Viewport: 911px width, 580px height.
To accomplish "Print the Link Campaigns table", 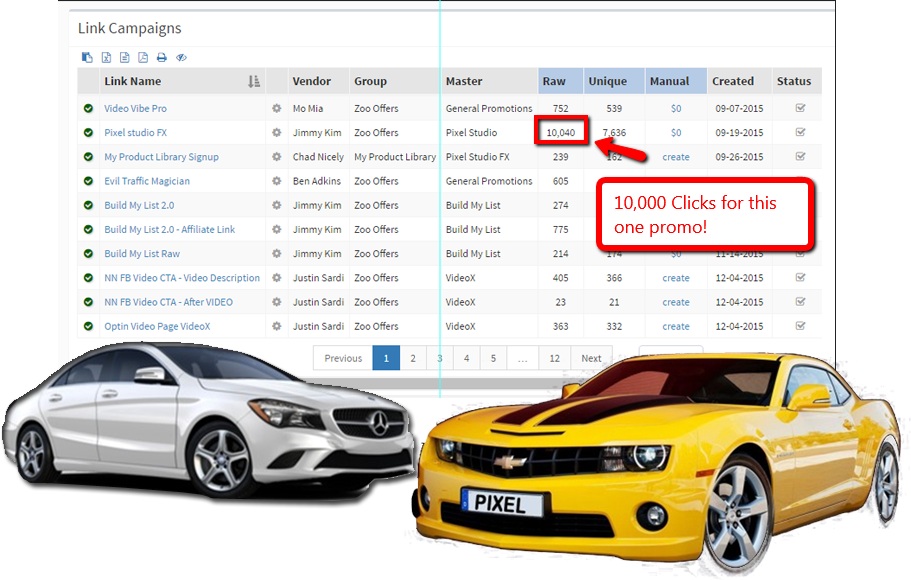I will pyautogui.click(x=162, y=57).
